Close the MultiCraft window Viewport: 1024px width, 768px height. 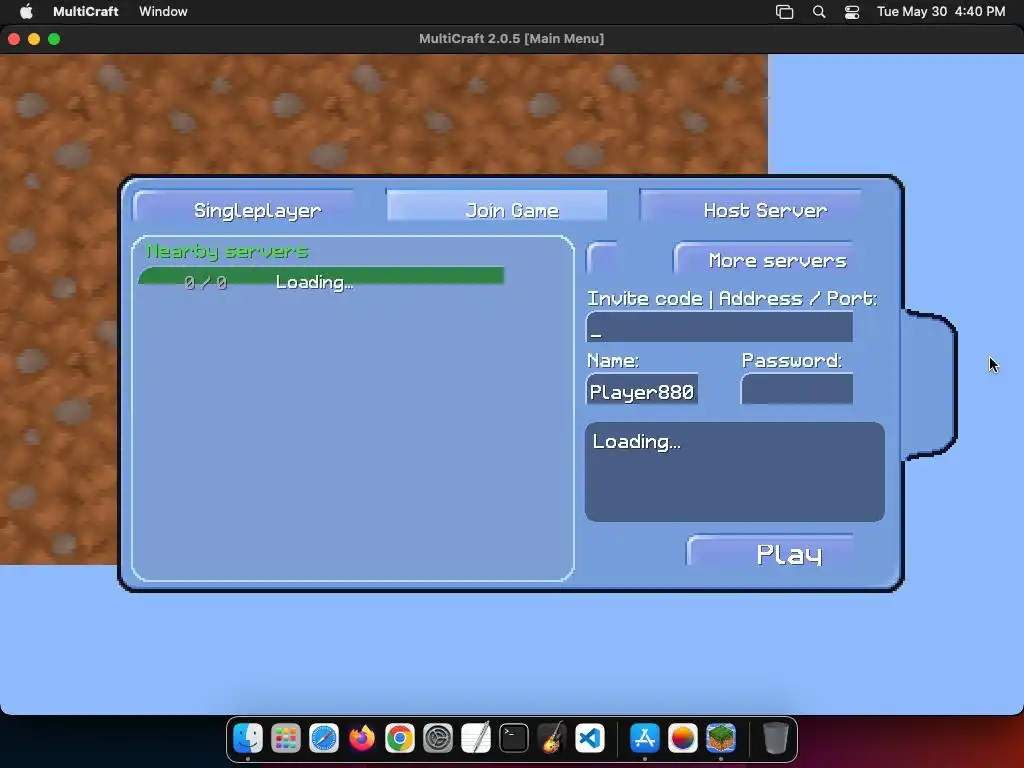(14, 39)
